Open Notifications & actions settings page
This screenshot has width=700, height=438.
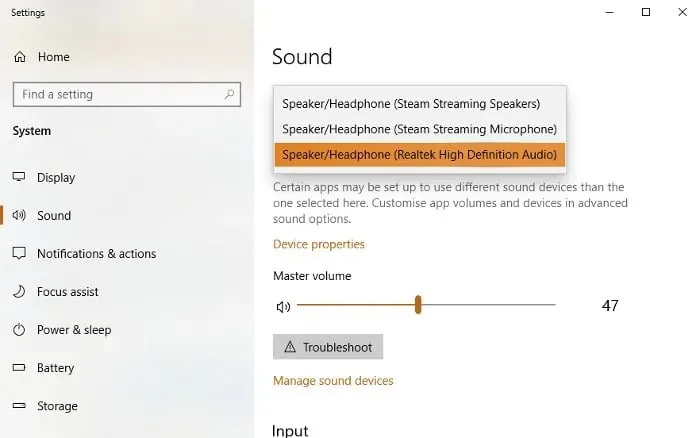(96, 254)
